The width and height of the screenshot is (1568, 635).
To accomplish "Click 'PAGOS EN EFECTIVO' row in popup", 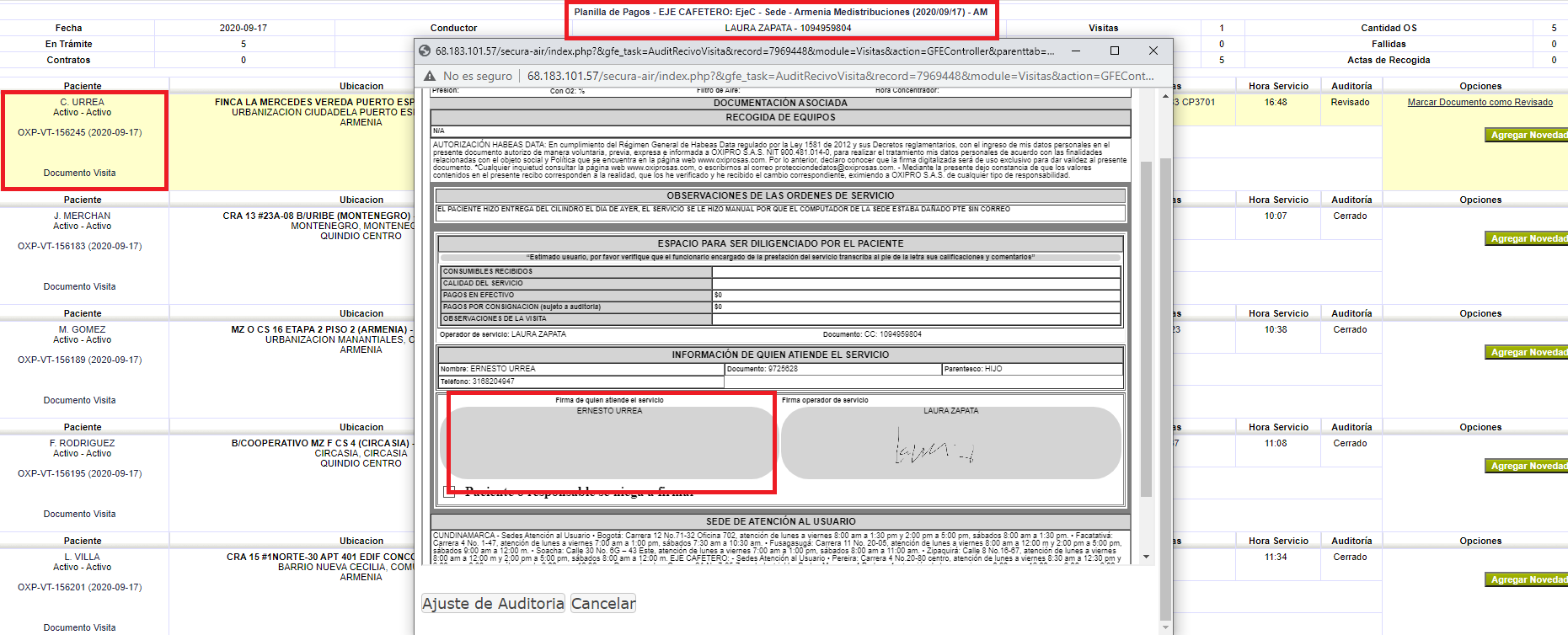I will click(x=780, y=295).
